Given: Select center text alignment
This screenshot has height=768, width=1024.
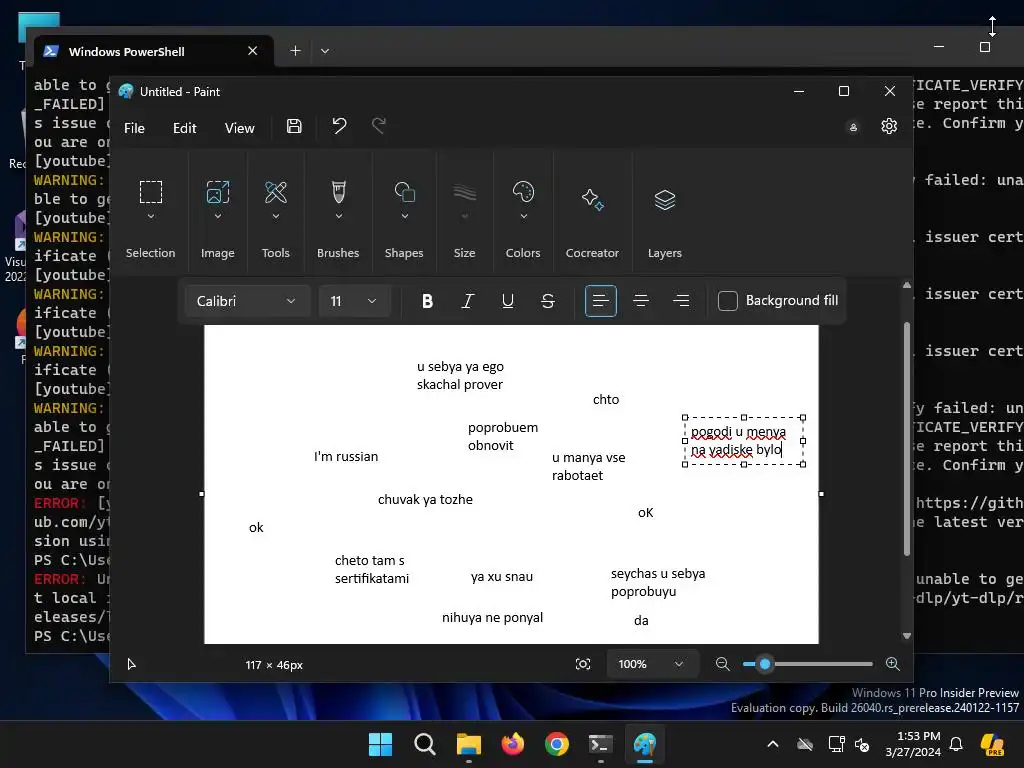Looking at the screenshot, I should point(641,301).
